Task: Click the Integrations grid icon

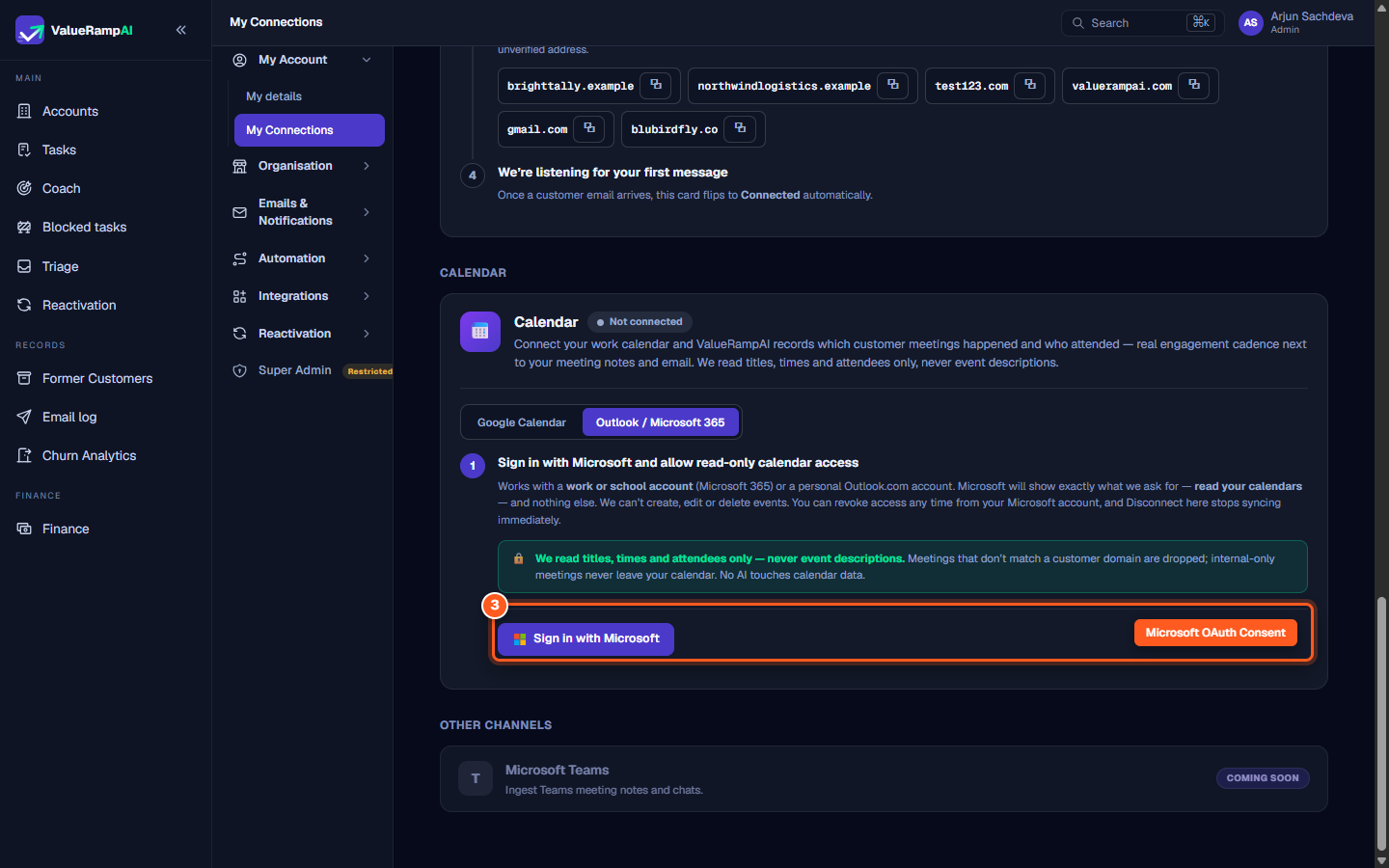Action: point(239,296)
